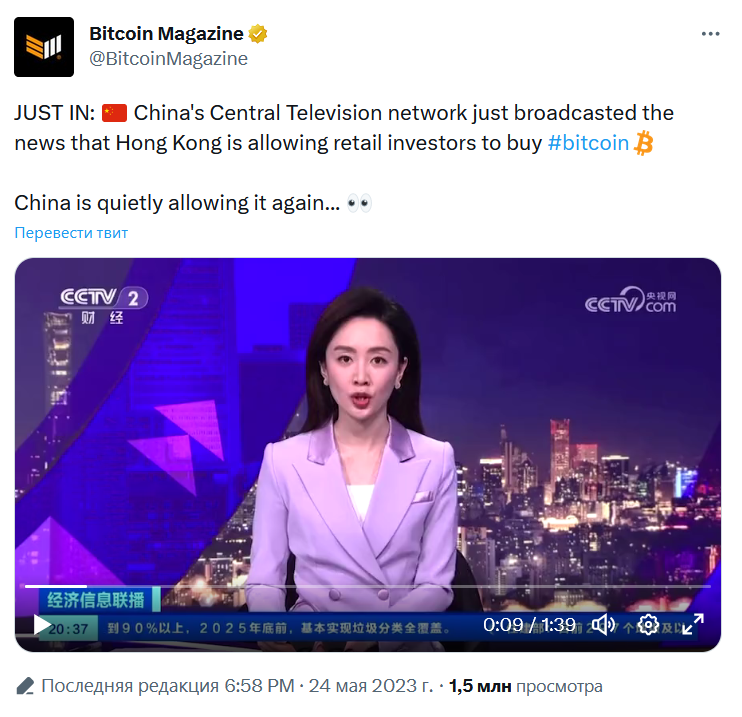Play the video with the play button
Image resolution: width=742 pixels, height=717 pixels.
tap(42, 625)
